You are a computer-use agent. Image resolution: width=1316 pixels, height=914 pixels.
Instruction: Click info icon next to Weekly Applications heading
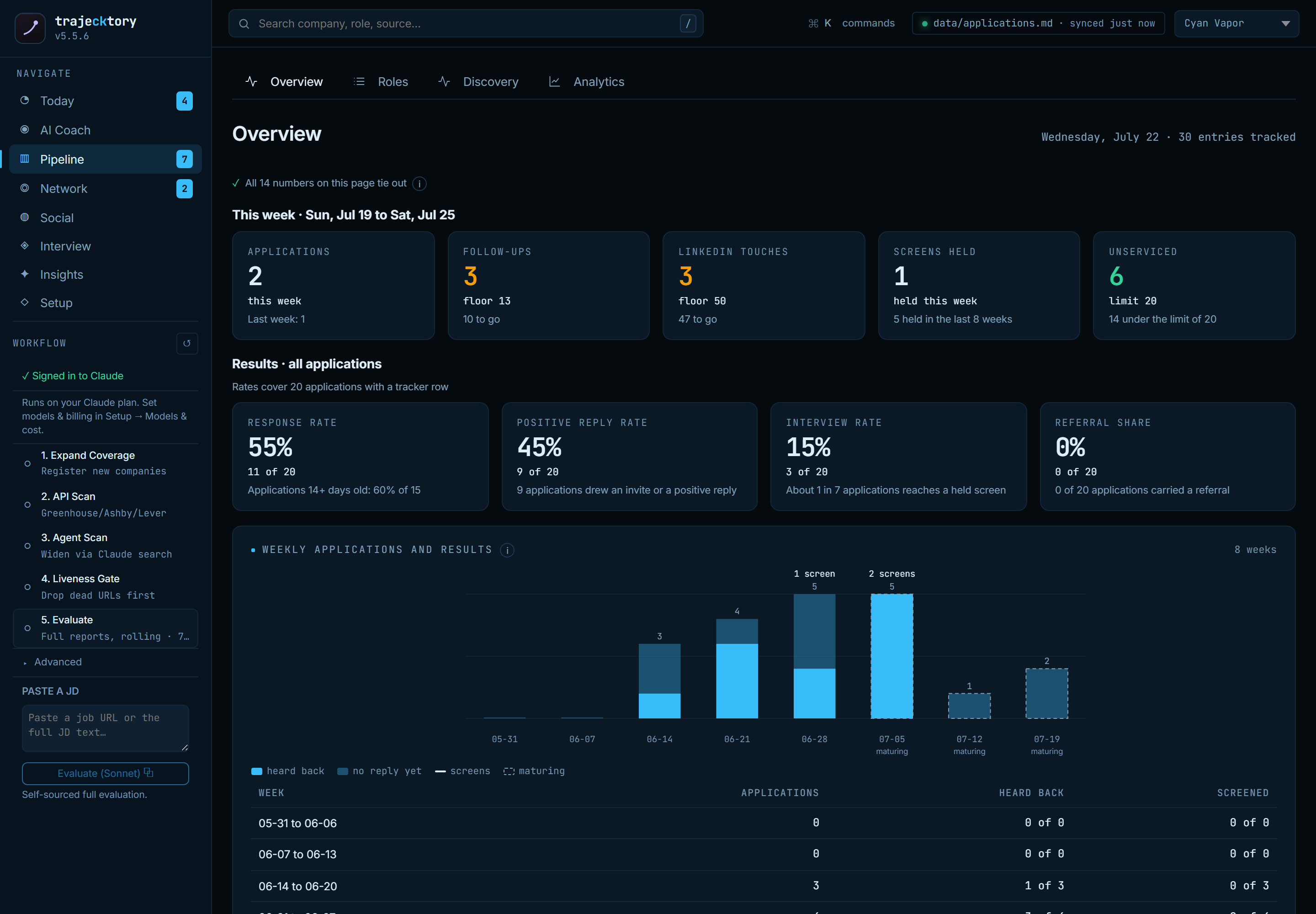coord(507,550)
